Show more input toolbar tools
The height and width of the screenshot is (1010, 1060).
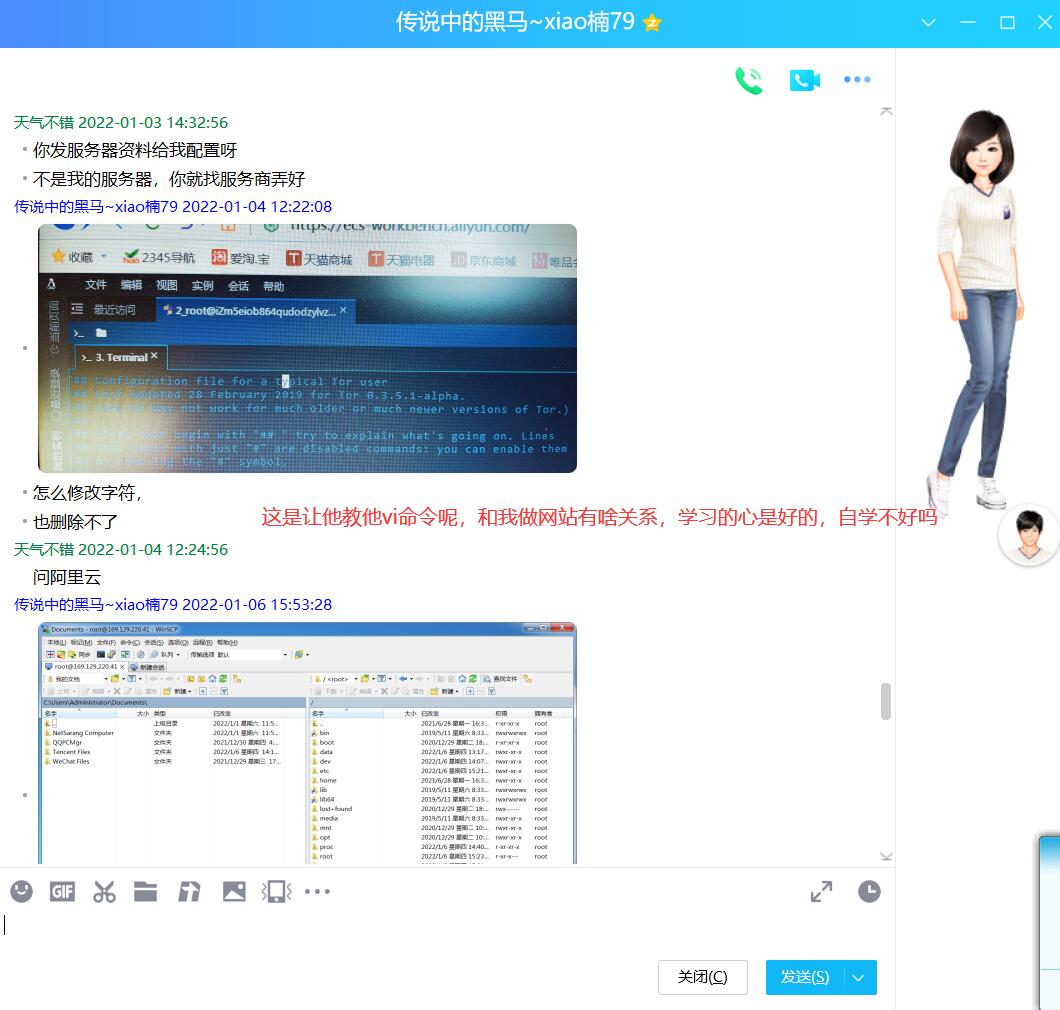point(317,892)
